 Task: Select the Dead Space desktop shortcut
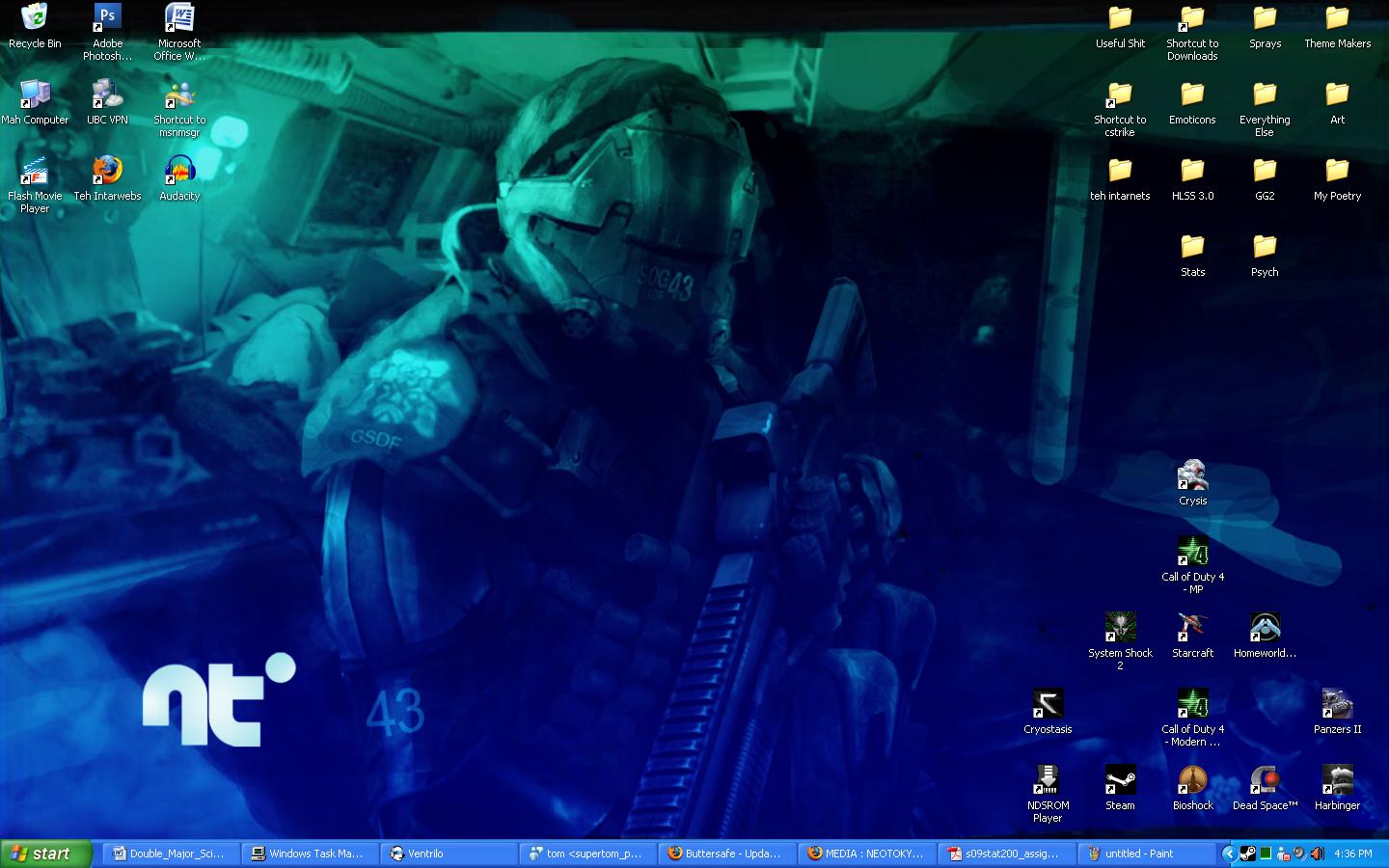pyautogui.click(x=1265, y=788)
